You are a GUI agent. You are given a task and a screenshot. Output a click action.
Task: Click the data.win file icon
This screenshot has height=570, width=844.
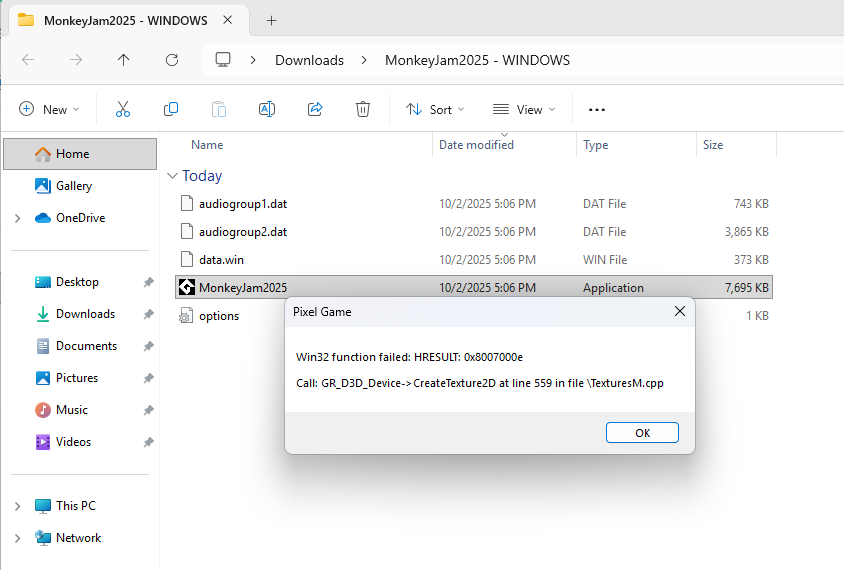(x=187, y=259)
